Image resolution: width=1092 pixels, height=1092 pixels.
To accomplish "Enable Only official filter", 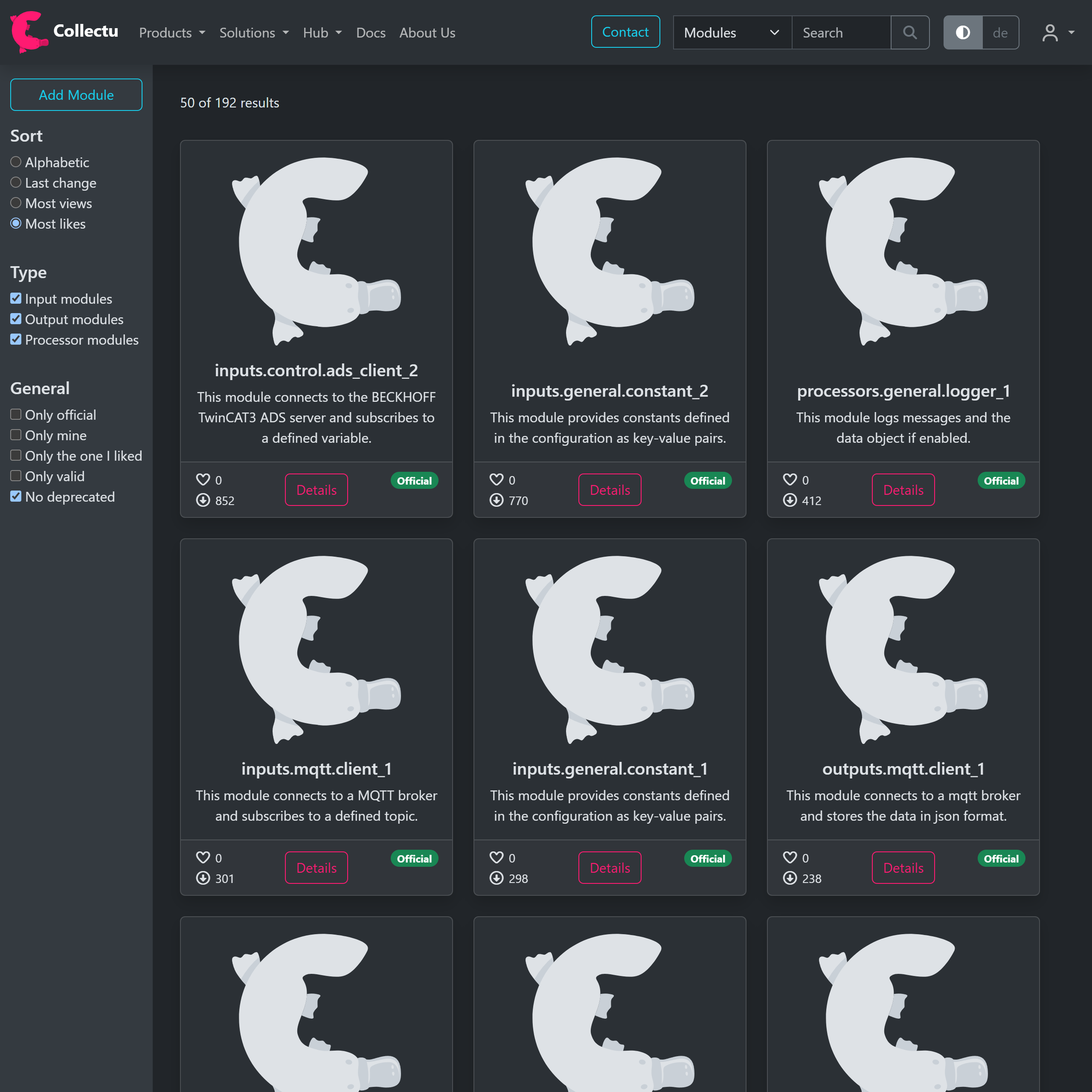I will tap(16, 414).
